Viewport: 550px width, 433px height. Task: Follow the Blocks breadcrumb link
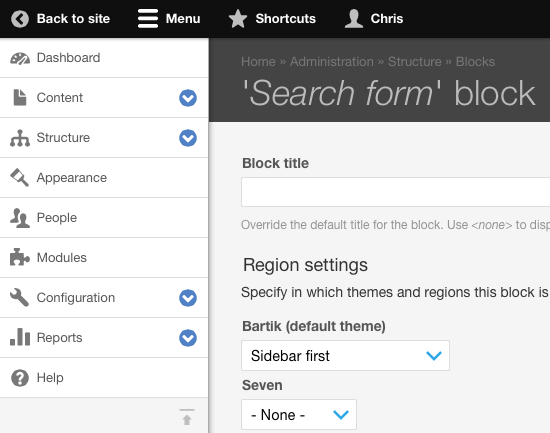(475, 62)
